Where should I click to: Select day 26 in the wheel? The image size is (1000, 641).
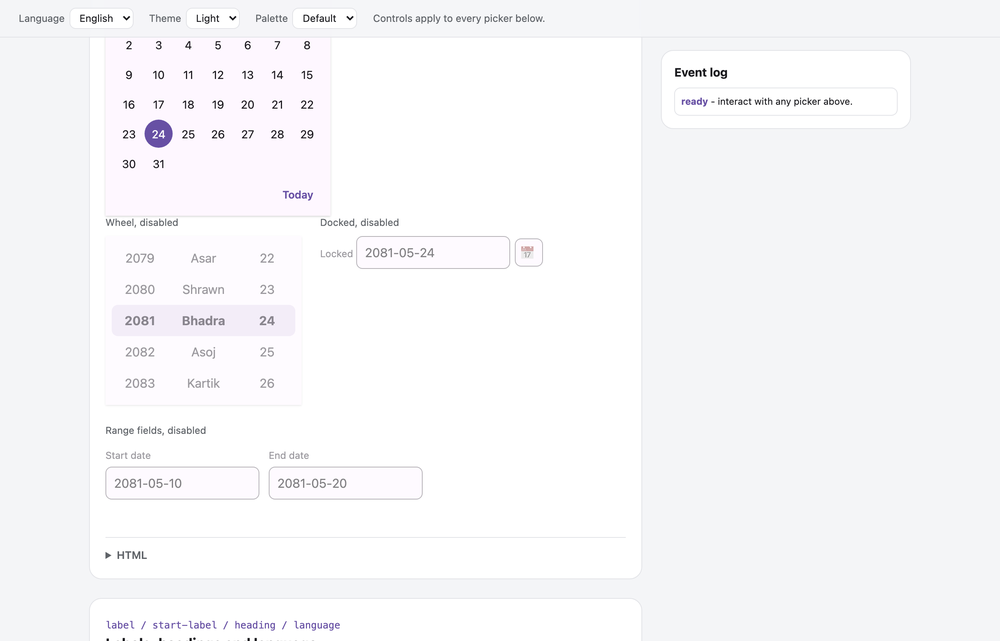[267, 383]
